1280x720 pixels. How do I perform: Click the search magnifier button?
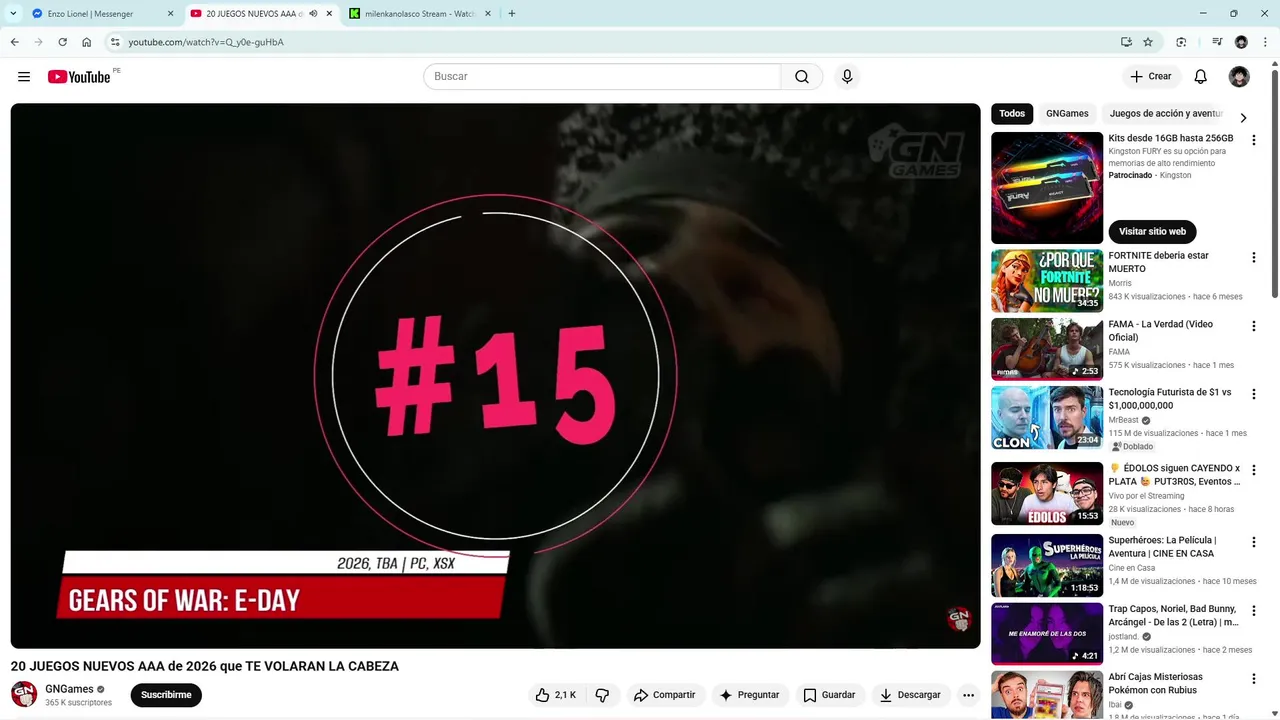(802, 77)
